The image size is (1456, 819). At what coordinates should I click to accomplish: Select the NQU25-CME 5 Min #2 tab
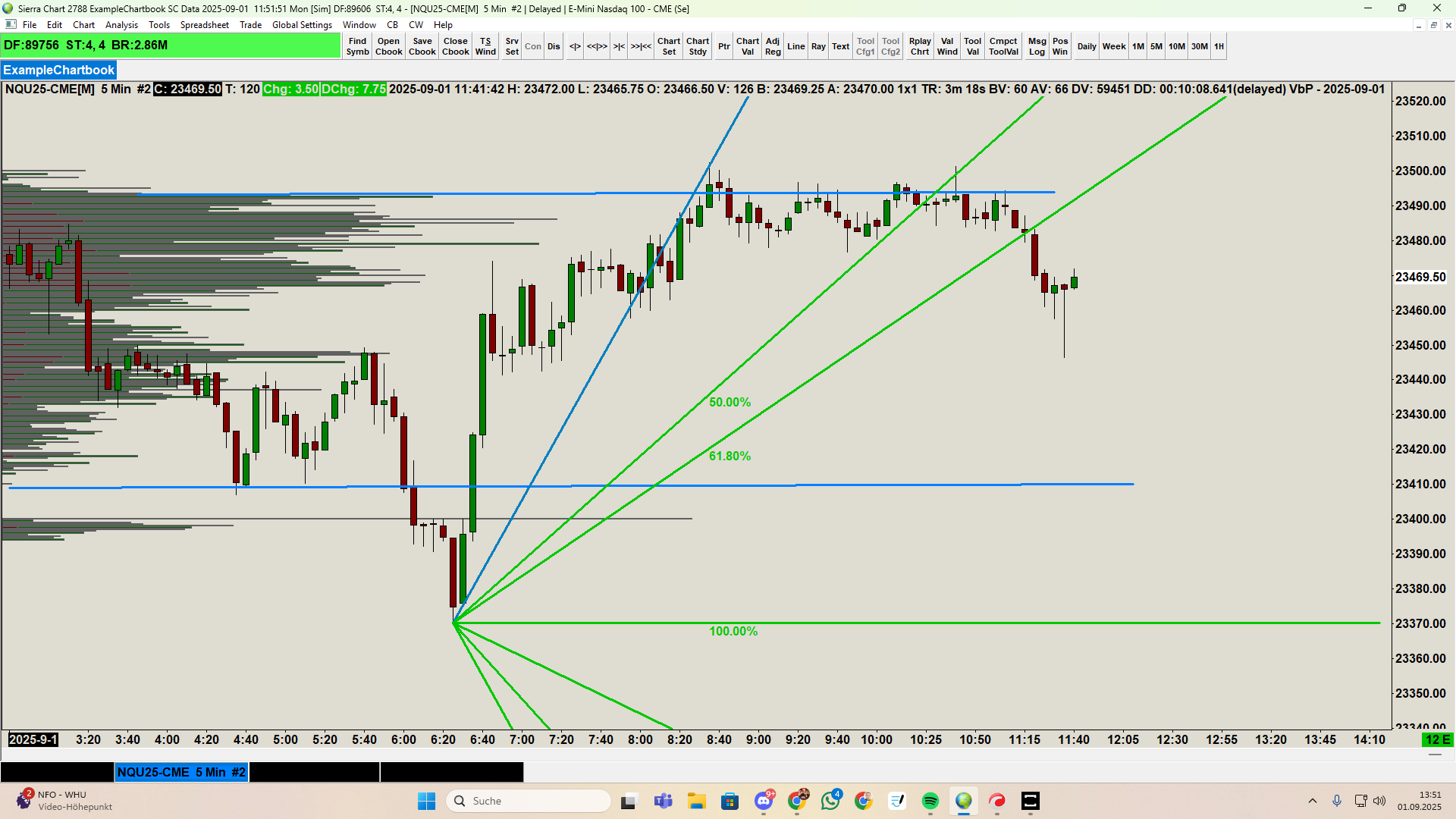tap(181, 772)
